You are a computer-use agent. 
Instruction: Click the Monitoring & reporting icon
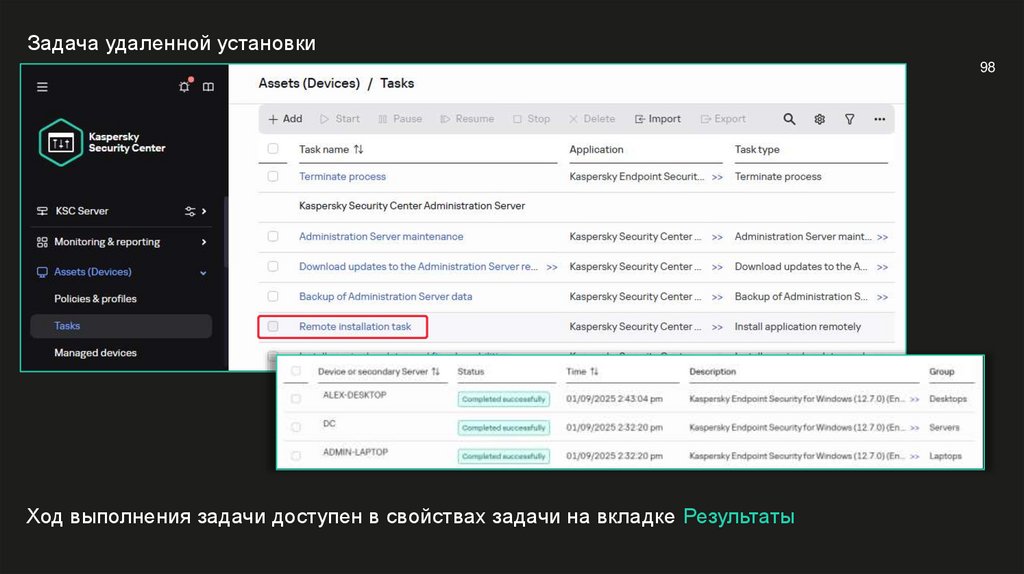pos(42,242)
